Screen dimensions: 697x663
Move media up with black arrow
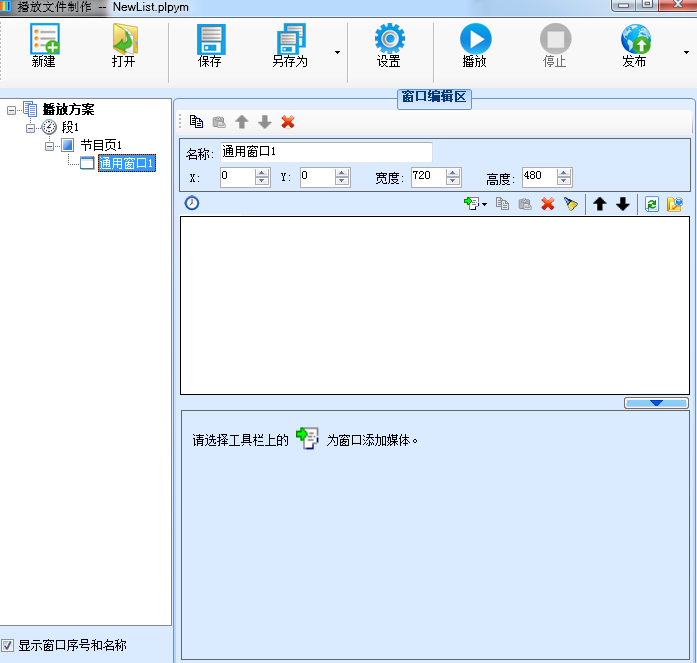coord(600,204)
